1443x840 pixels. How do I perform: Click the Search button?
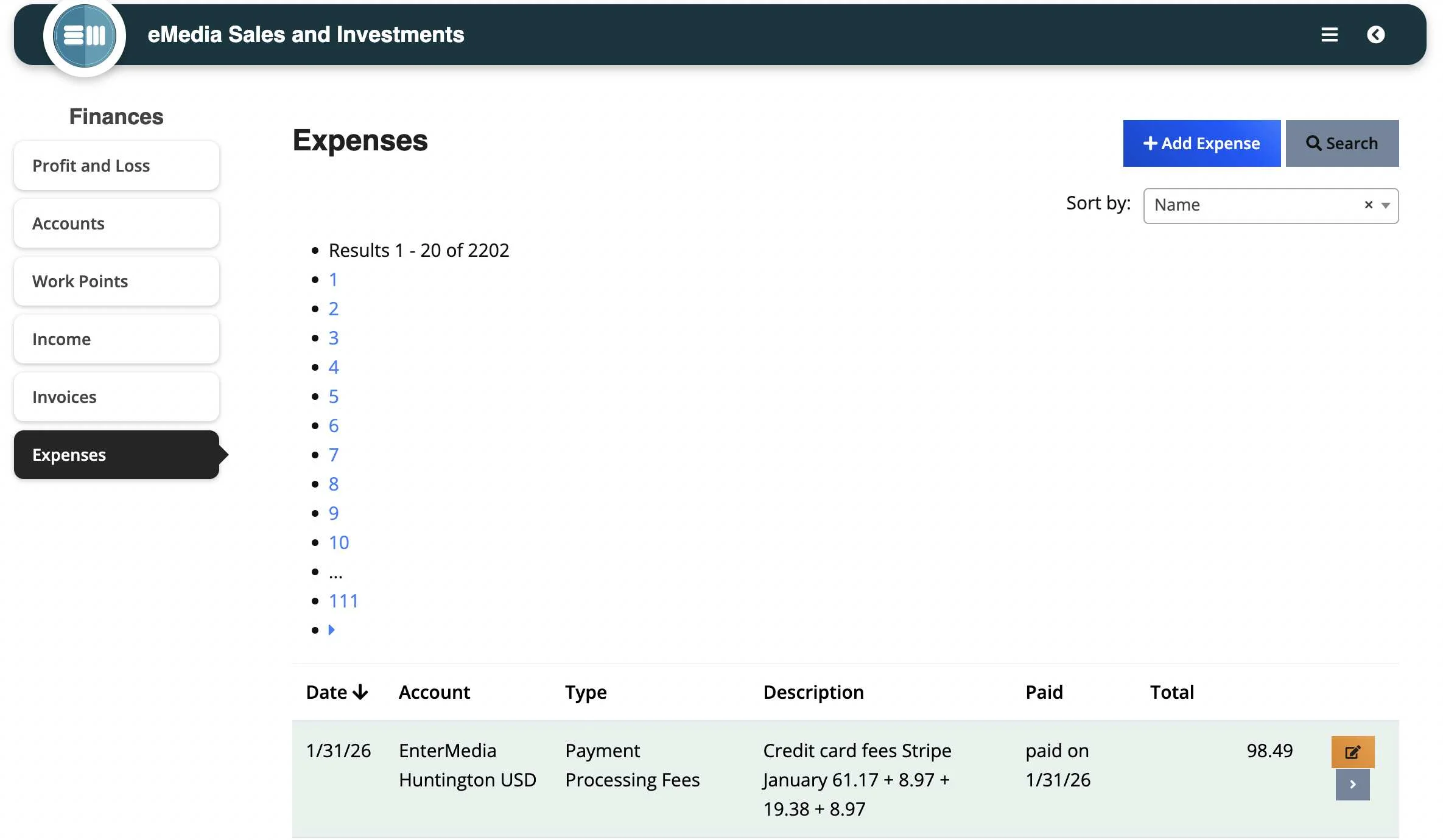[1342, 143]
